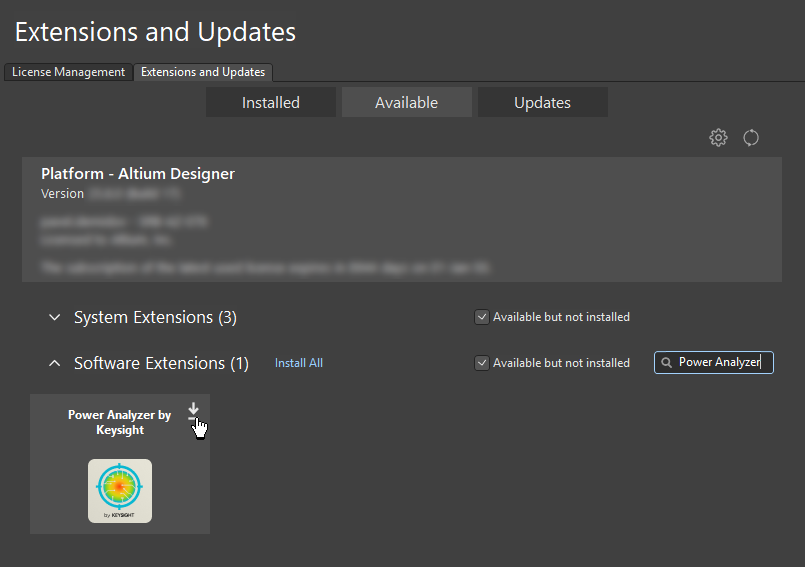Screen dimensions: 805x567
Task: Click the Power Analyzer search field
Action: [714, 363]
